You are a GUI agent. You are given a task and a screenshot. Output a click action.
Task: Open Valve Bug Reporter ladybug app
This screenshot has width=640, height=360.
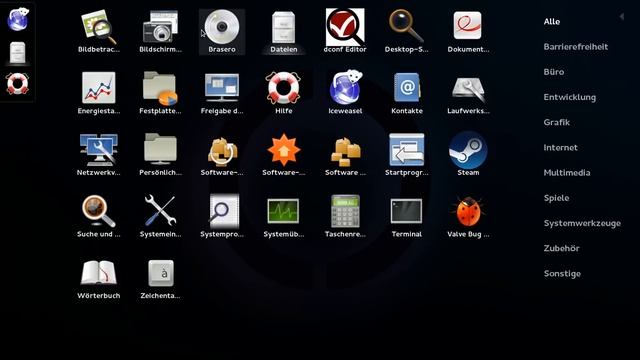468,217
